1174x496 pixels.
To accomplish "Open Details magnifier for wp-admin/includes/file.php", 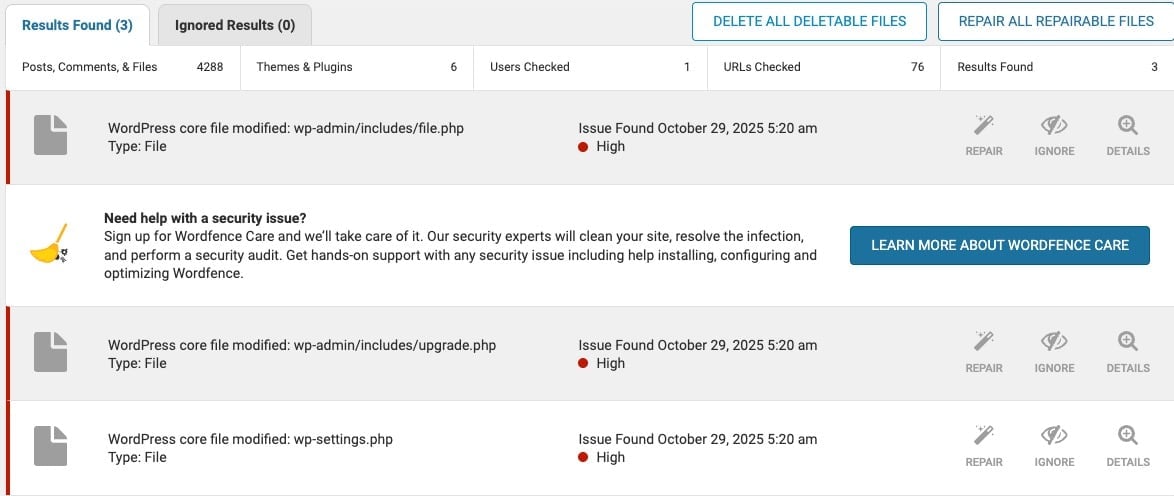I will click(1128, 127).
